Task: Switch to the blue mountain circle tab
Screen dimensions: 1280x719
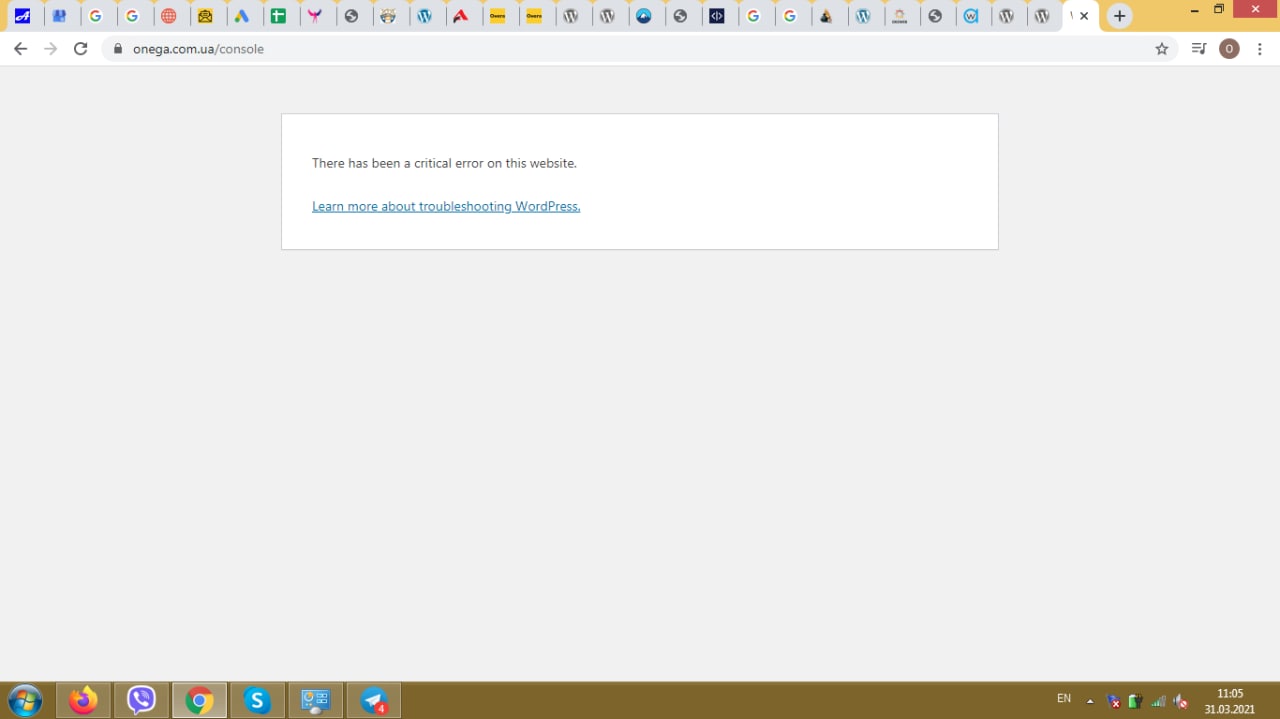Action: [644, 16]
